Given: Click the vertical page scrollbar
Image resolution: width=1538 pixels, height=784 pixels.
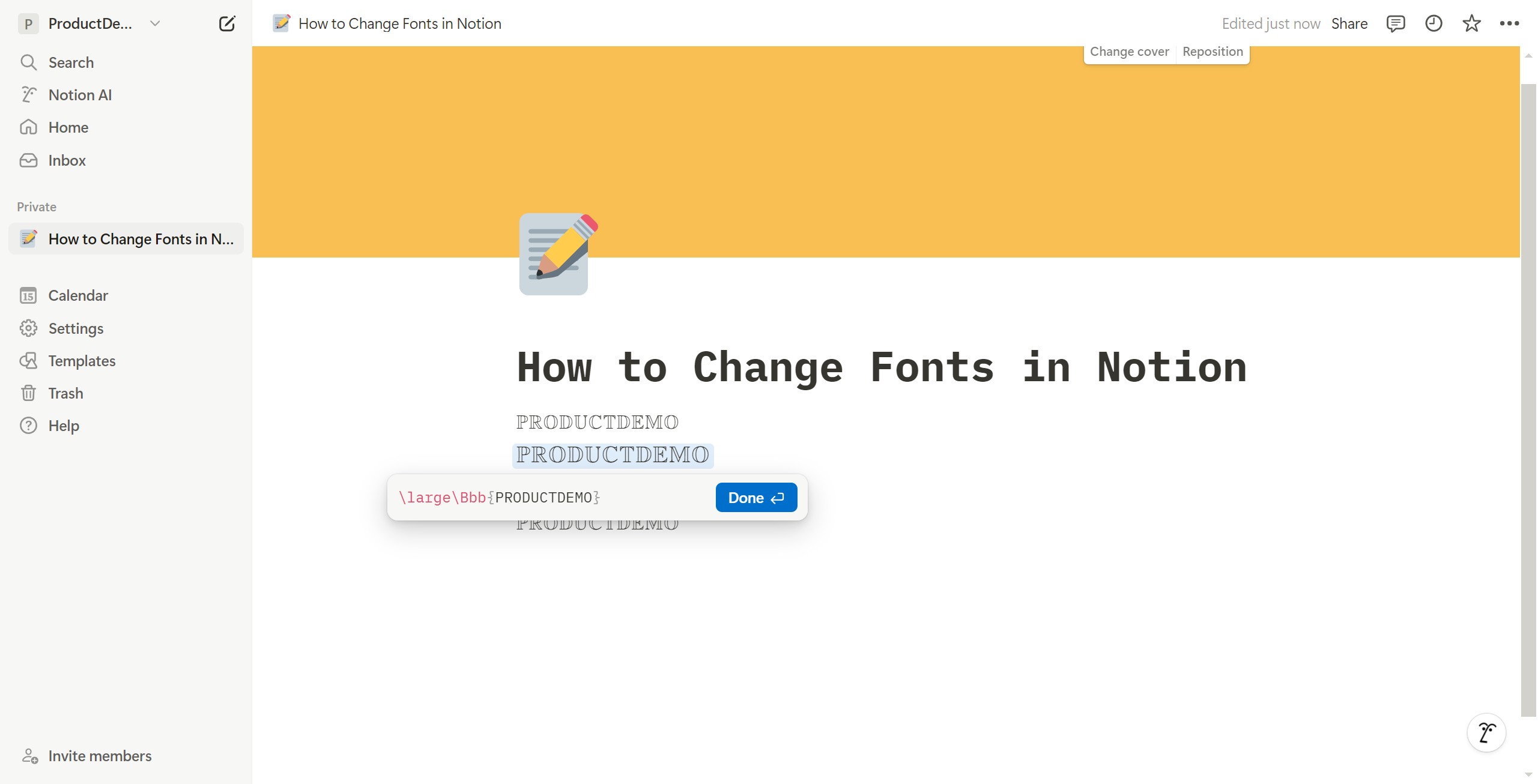Looking at the screenshot, I should (x=1528, y=400).
